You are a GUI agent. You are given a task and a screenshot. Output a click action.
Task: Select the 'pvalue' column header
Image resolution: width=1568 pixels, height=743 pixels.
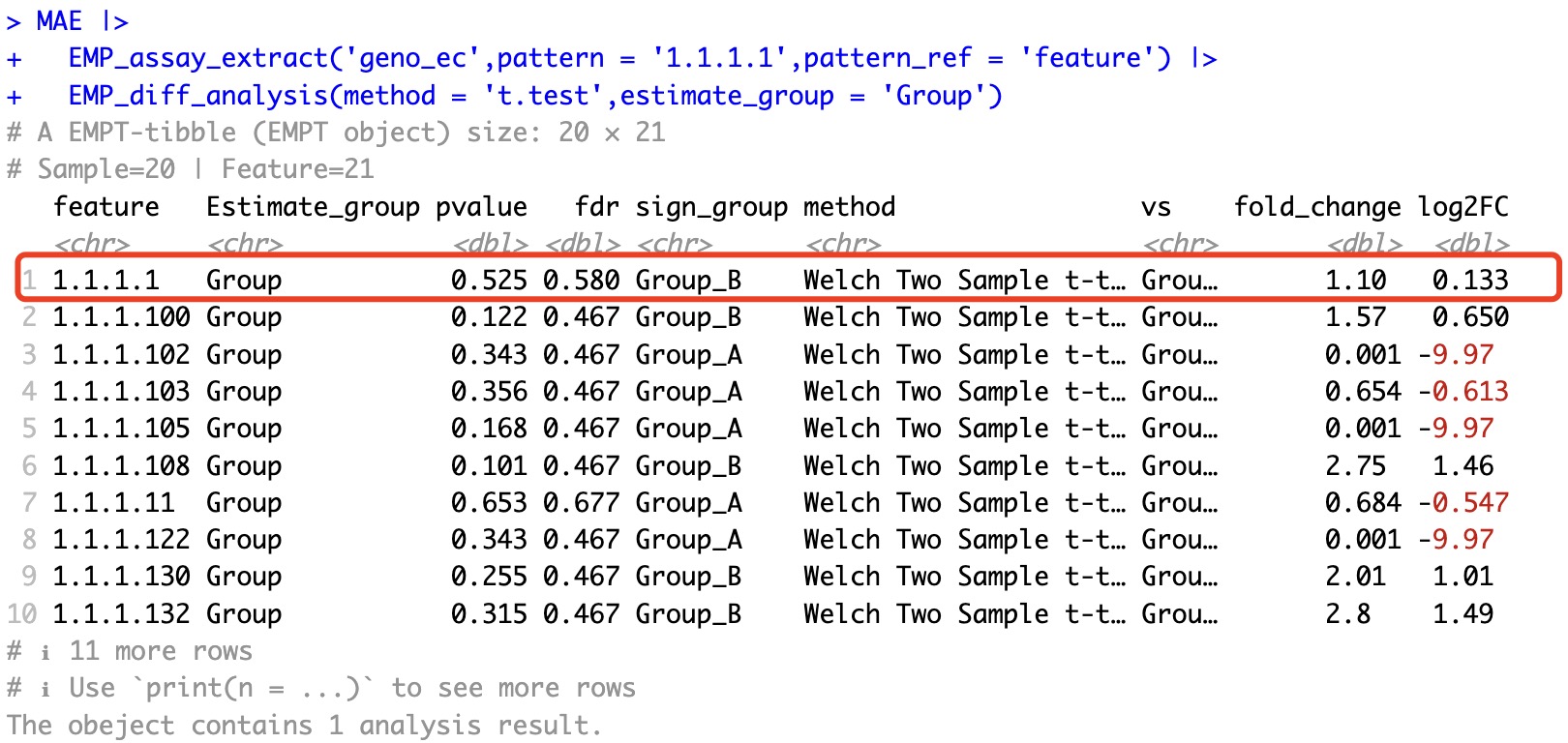point(481,207)
